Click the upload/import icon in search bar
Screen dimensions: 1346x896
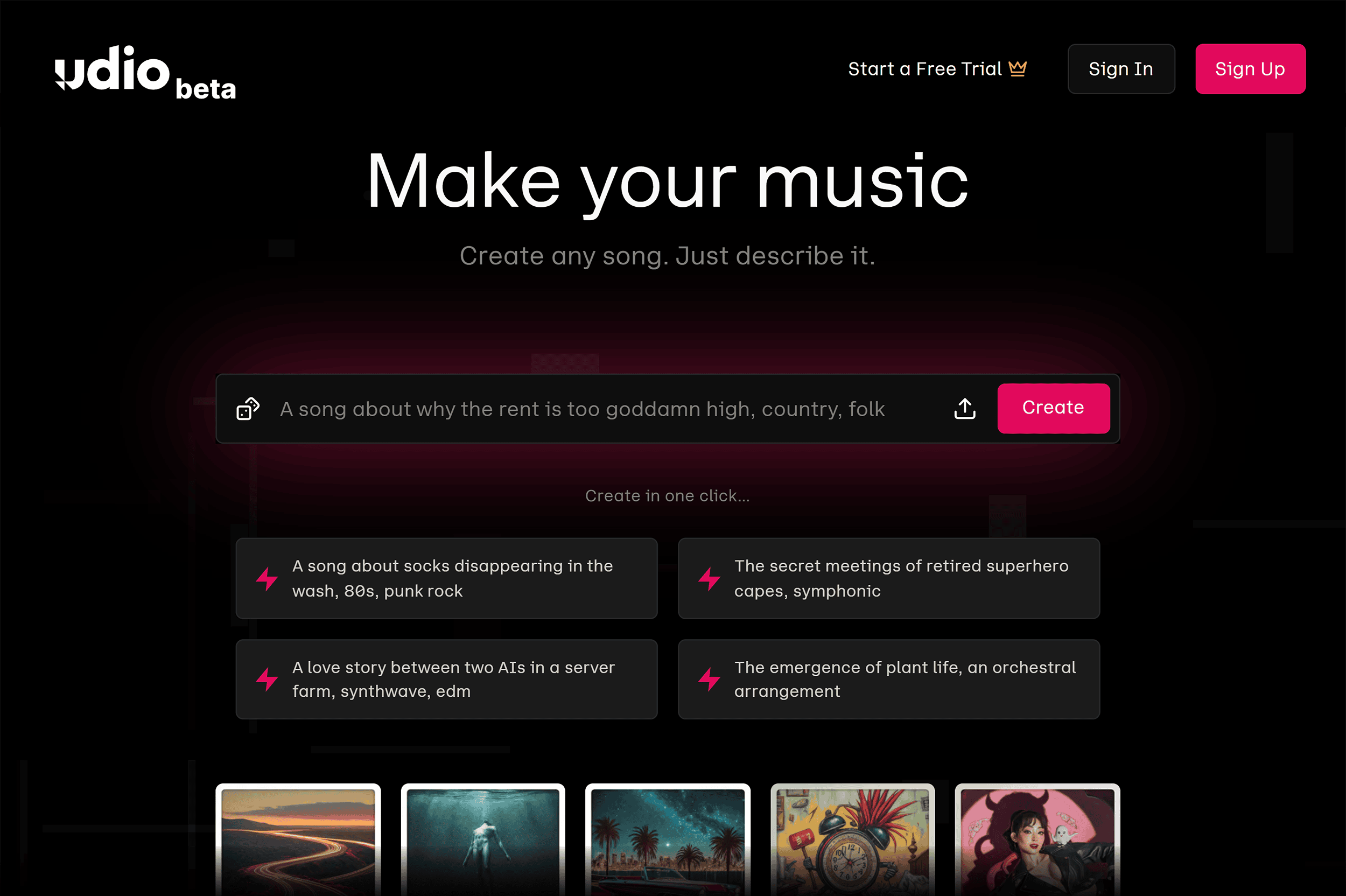click(963, 408)
